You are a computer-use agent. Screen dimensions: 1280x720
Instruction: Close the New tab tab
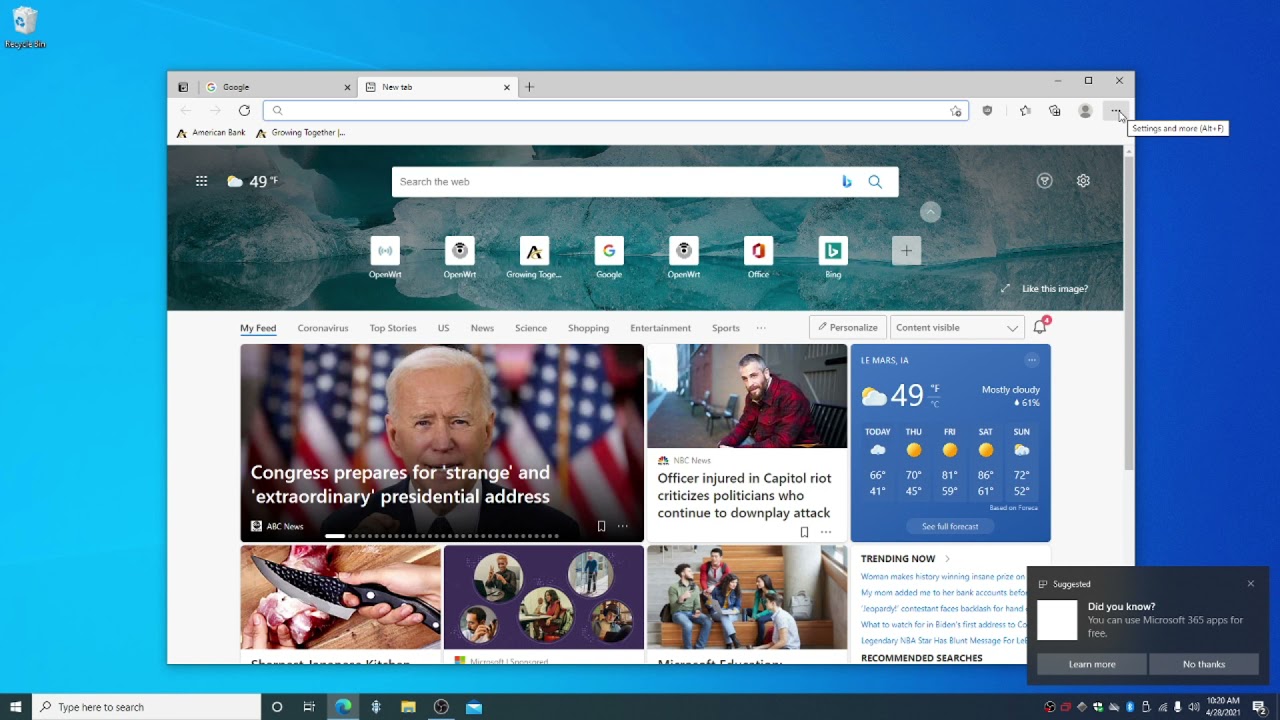(x=507, y=87)
